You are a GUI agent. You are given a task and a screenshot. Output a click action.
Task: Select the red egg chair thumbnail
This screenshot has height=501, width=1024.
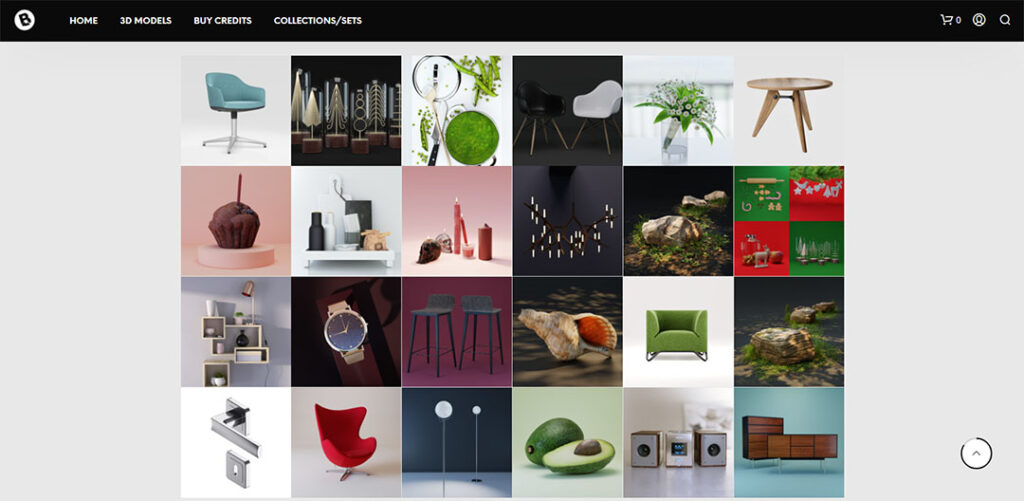346,442
